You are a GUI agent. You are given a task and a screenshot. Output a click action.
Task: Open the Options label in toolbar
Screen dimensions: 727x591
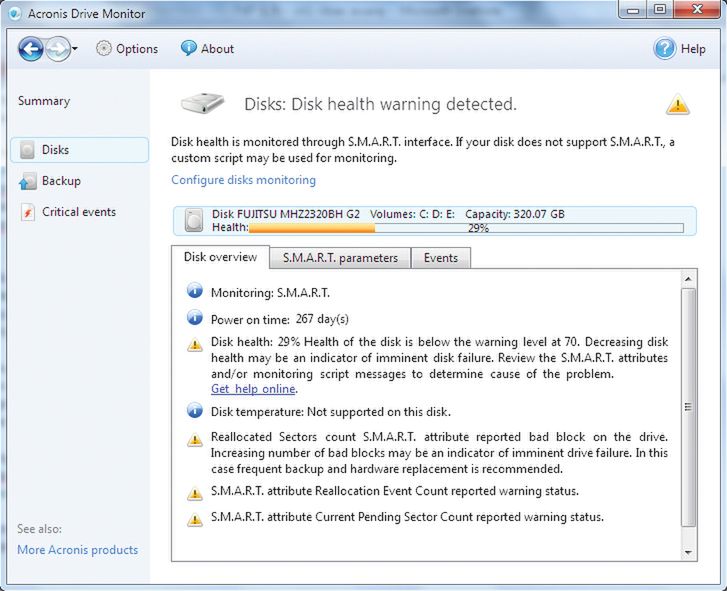(137, 49)
